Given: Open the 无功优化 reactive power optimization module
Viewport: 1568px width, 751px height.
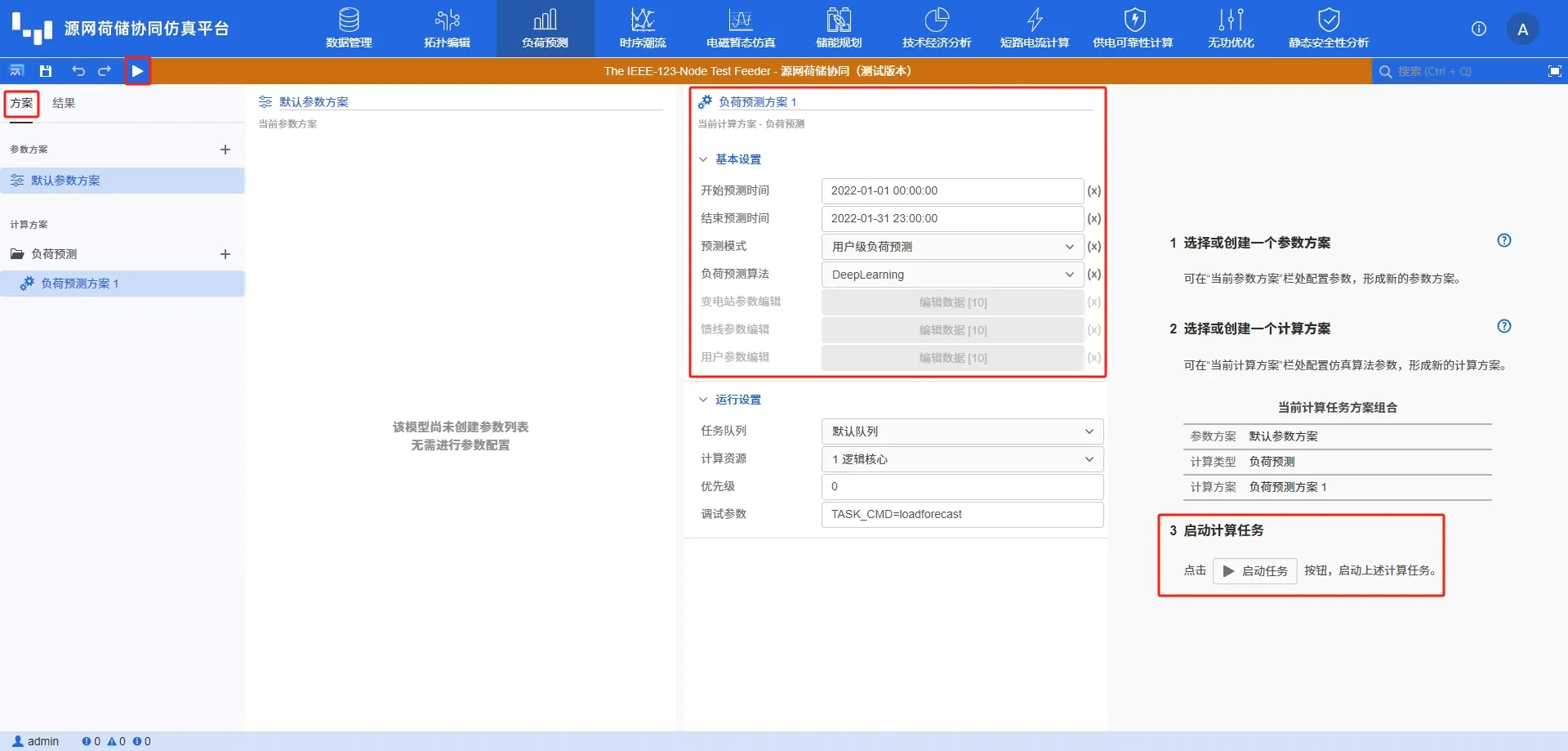Looking at the screenshot, I should [1231, 29].
